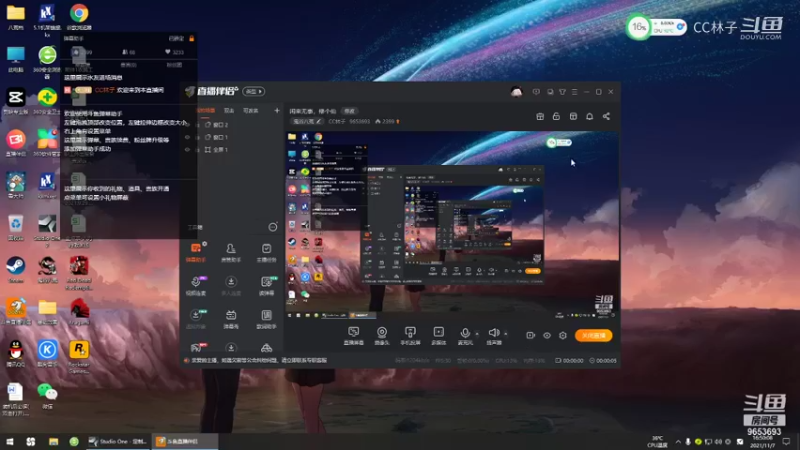Viewport: 800px width, 450px height.
Task: Switch to the third scene tab
Action: pyautogui.click(x=250, y=111)
